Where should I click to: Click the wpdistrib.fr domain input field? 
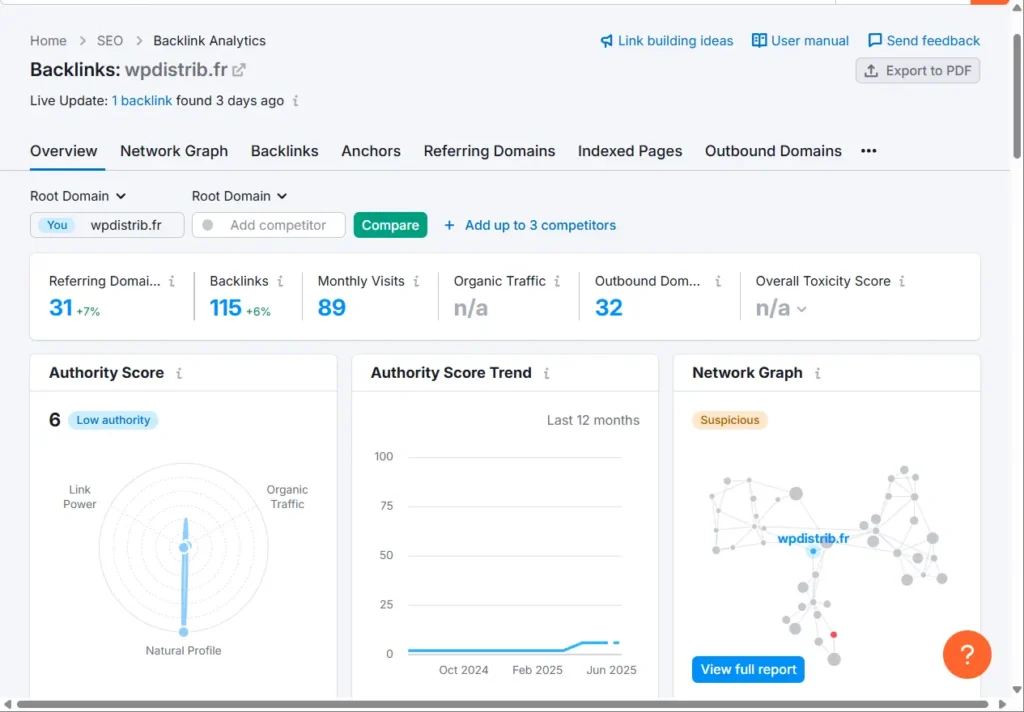[x=107, y=225]
